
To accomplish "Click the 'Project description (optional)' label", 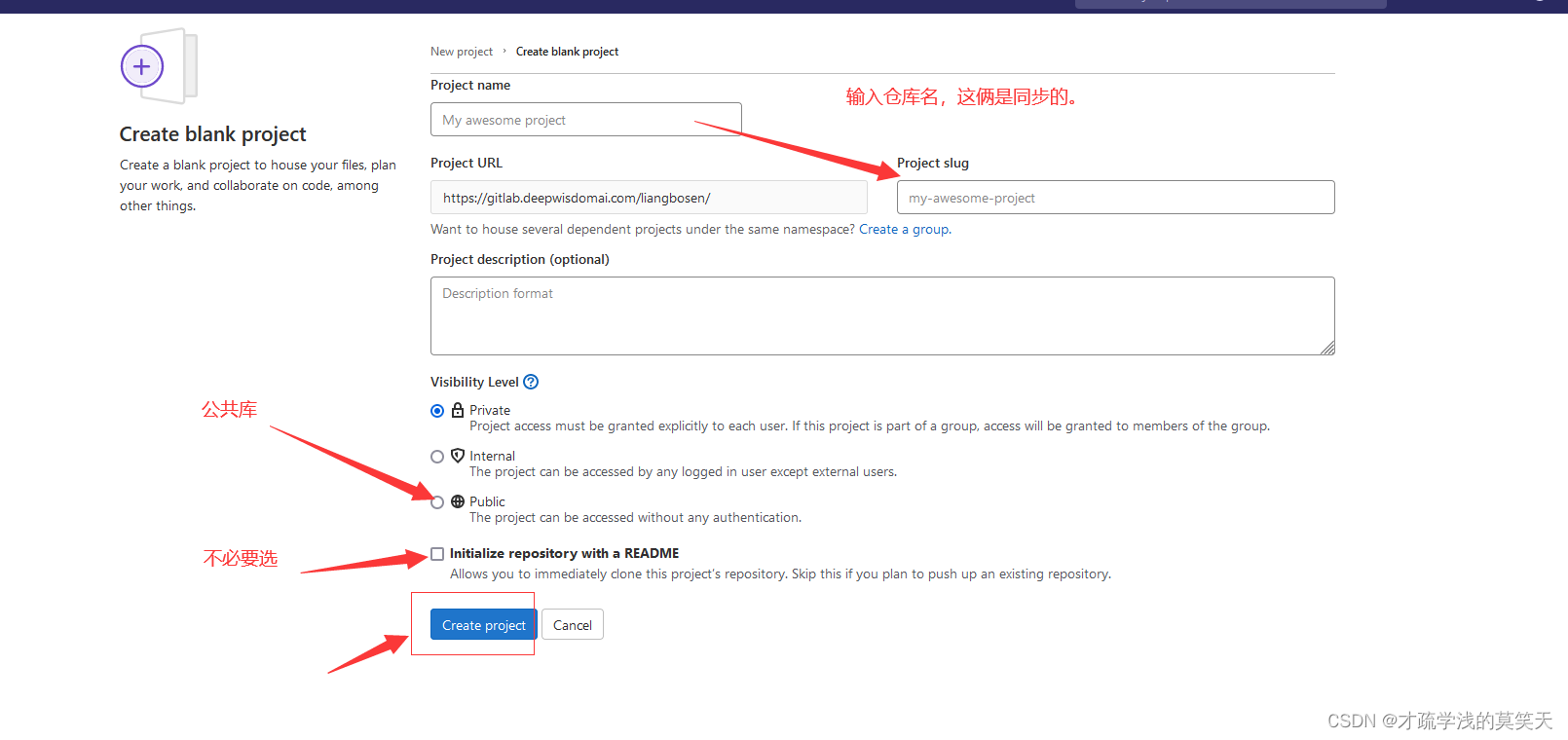I will point(520,259).
